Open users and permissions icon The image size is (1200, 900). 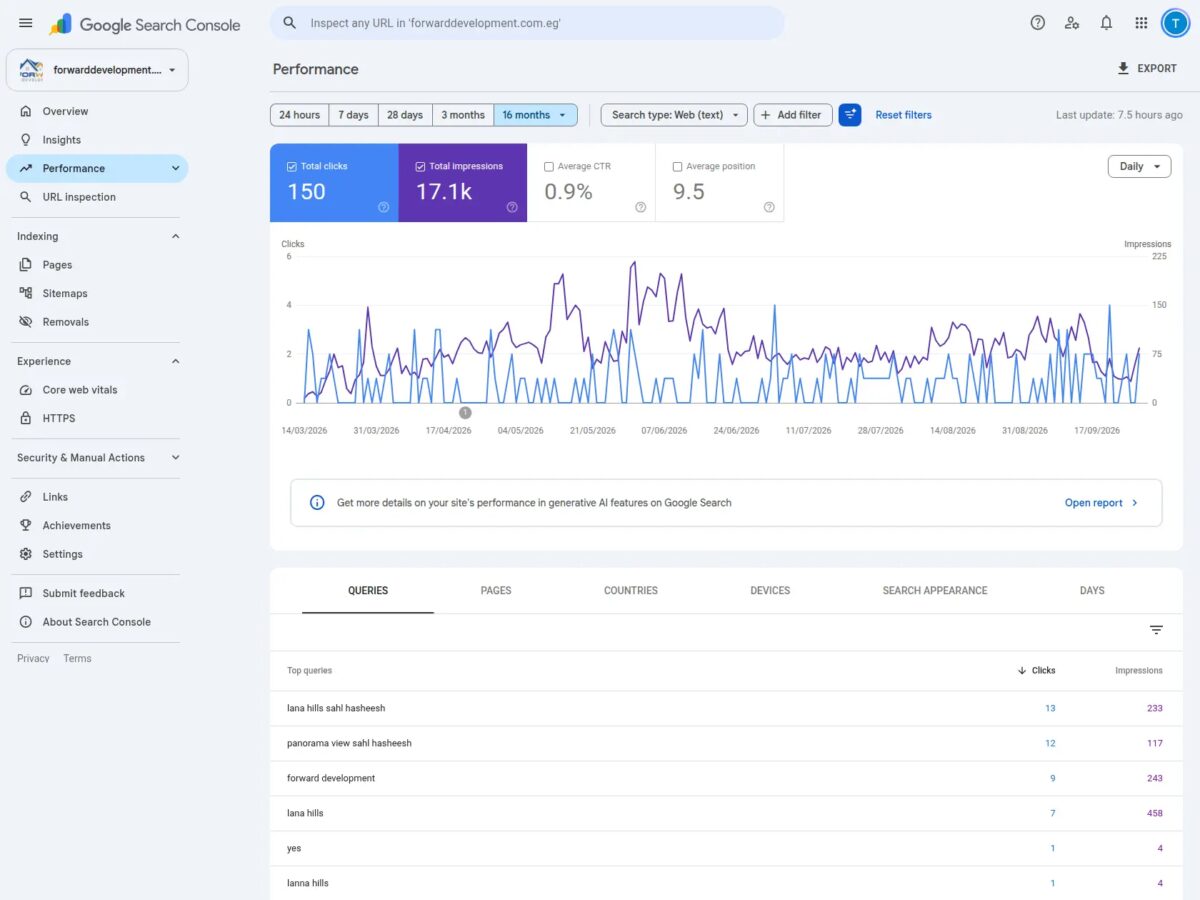[x=1072, y=23]
